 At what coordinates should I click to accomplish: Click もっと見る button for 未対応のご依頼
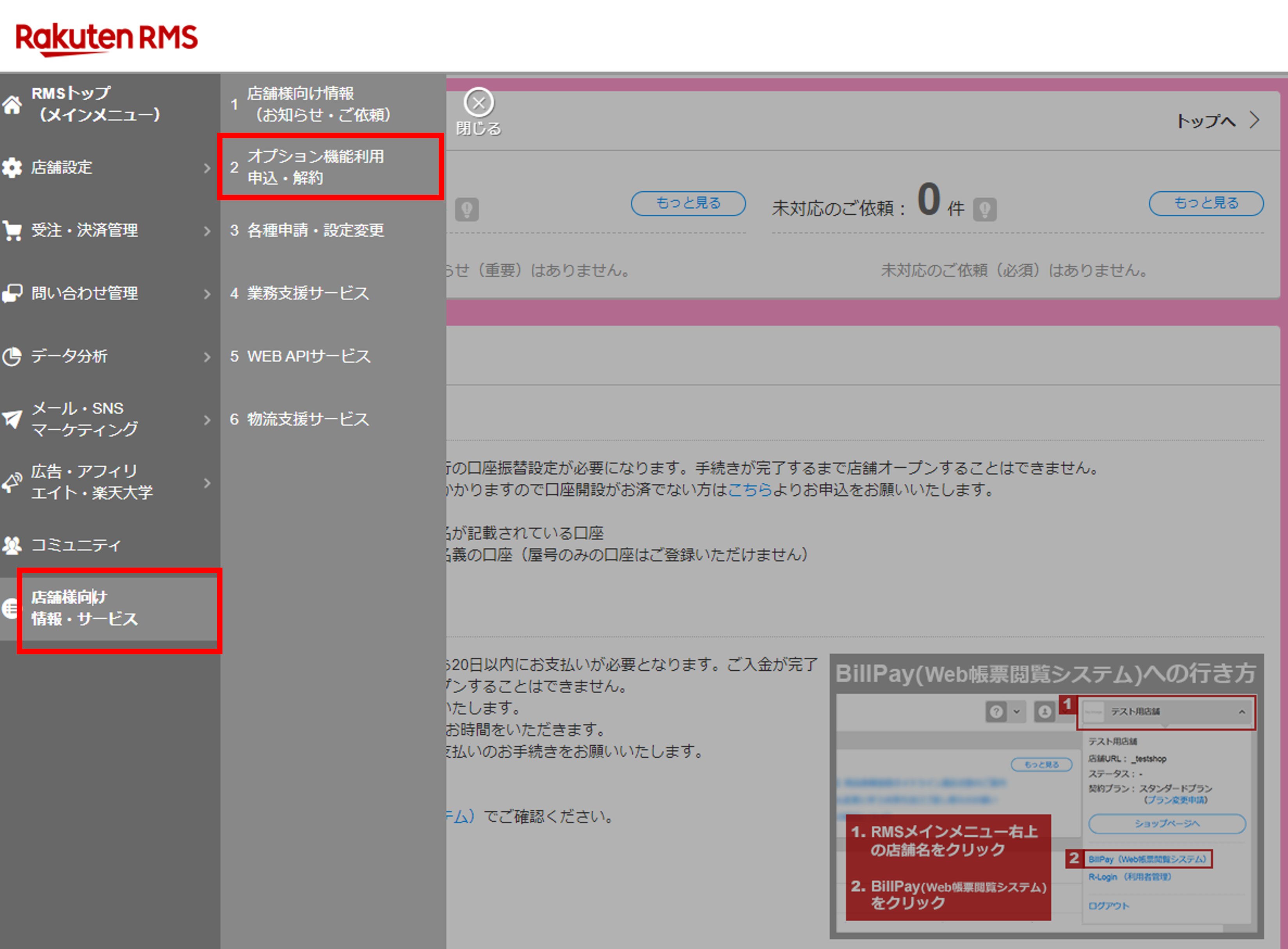(1206, 203)
